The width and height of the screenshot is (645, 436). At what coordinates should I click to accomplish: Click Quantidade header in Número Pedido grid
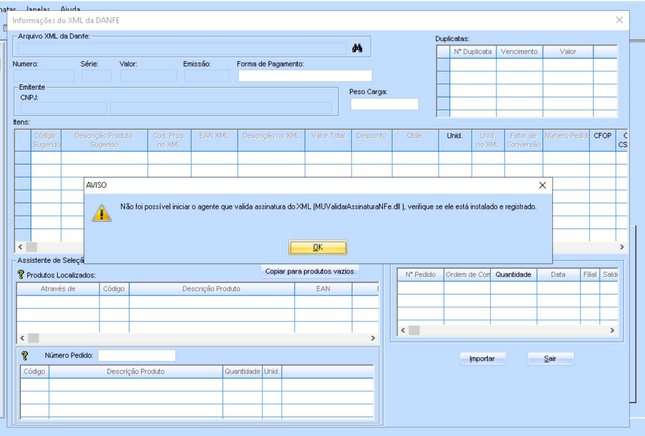(x=242, y=372)
